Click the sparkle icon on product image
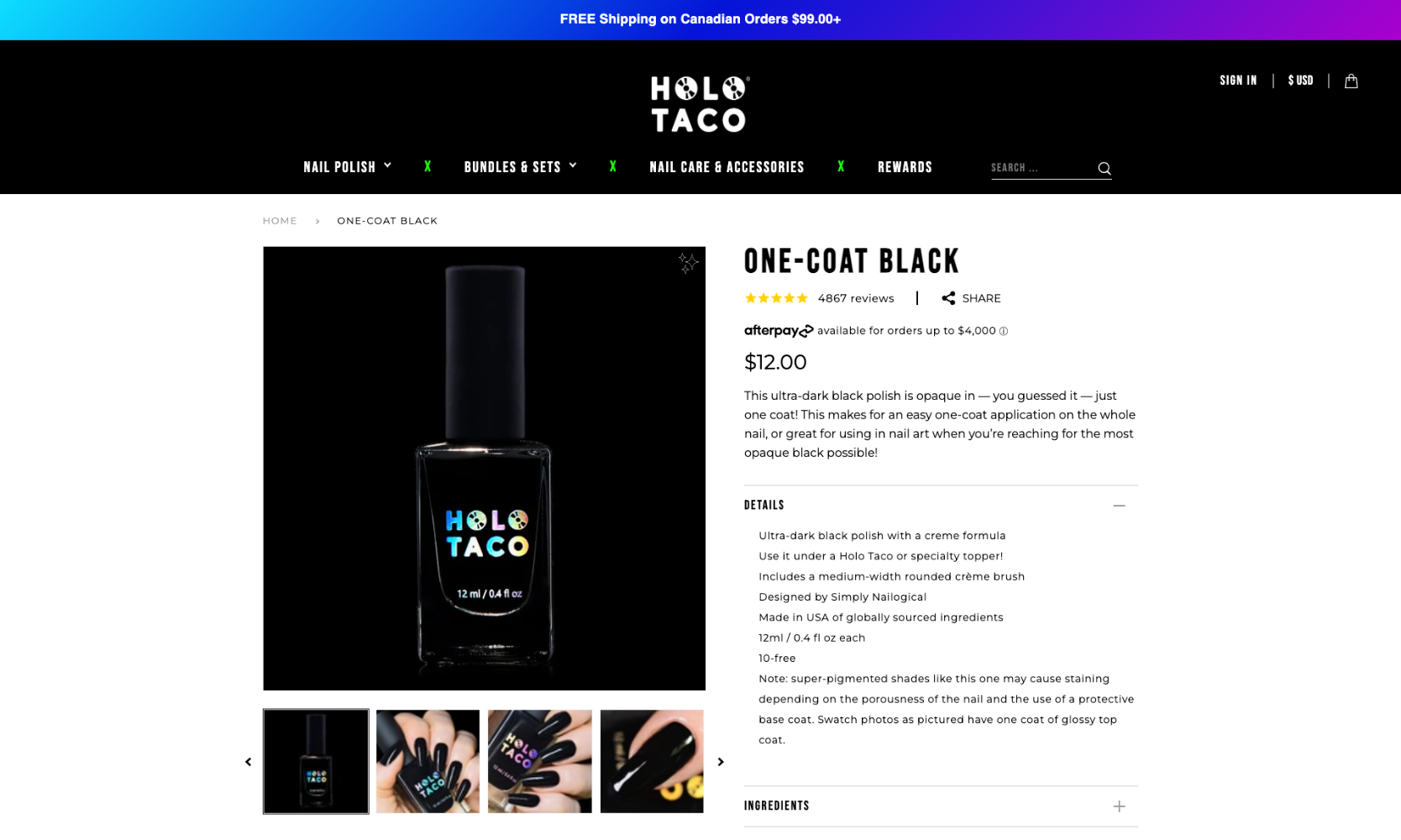 688,263
